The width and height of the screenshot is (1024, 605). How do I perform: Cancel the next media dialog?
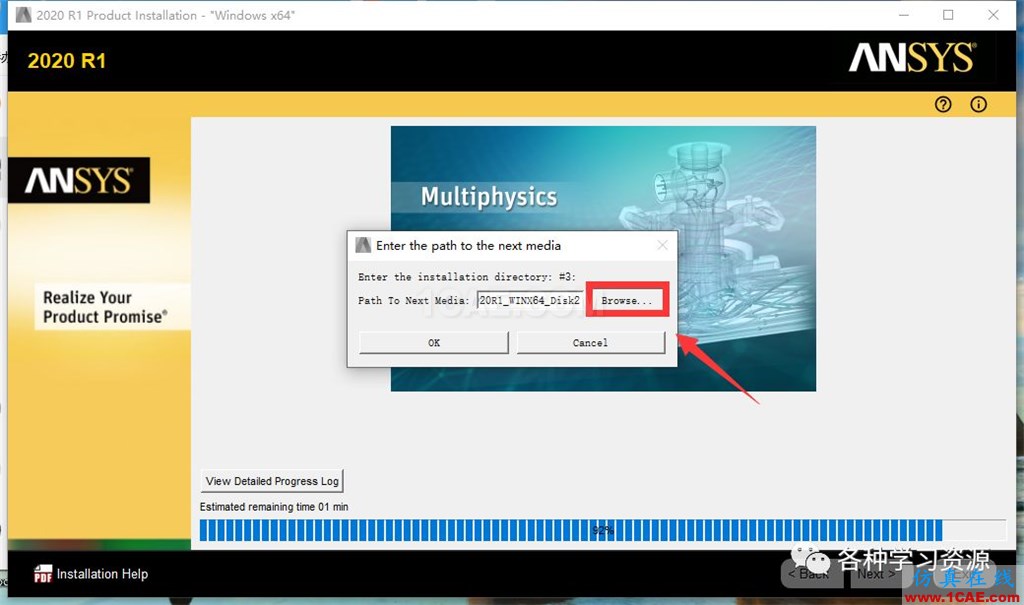(x=590, y=342)
